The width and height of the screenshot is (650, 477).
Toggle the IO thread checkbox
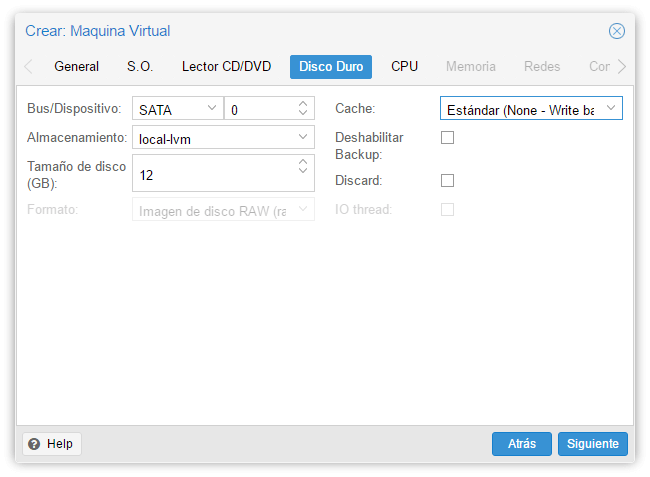click(x=447, y=210)
